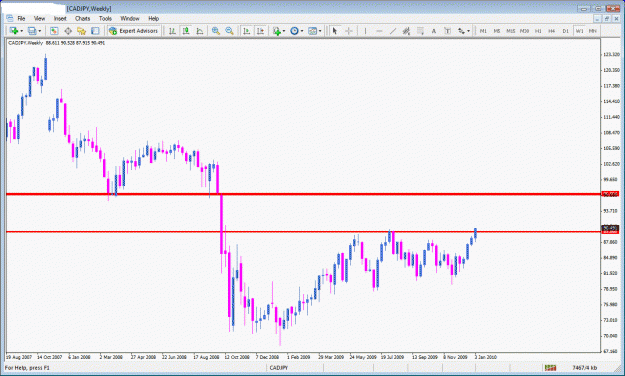Switch timeframe to MN monthly

pyautogui.click(x=593, y=31)
